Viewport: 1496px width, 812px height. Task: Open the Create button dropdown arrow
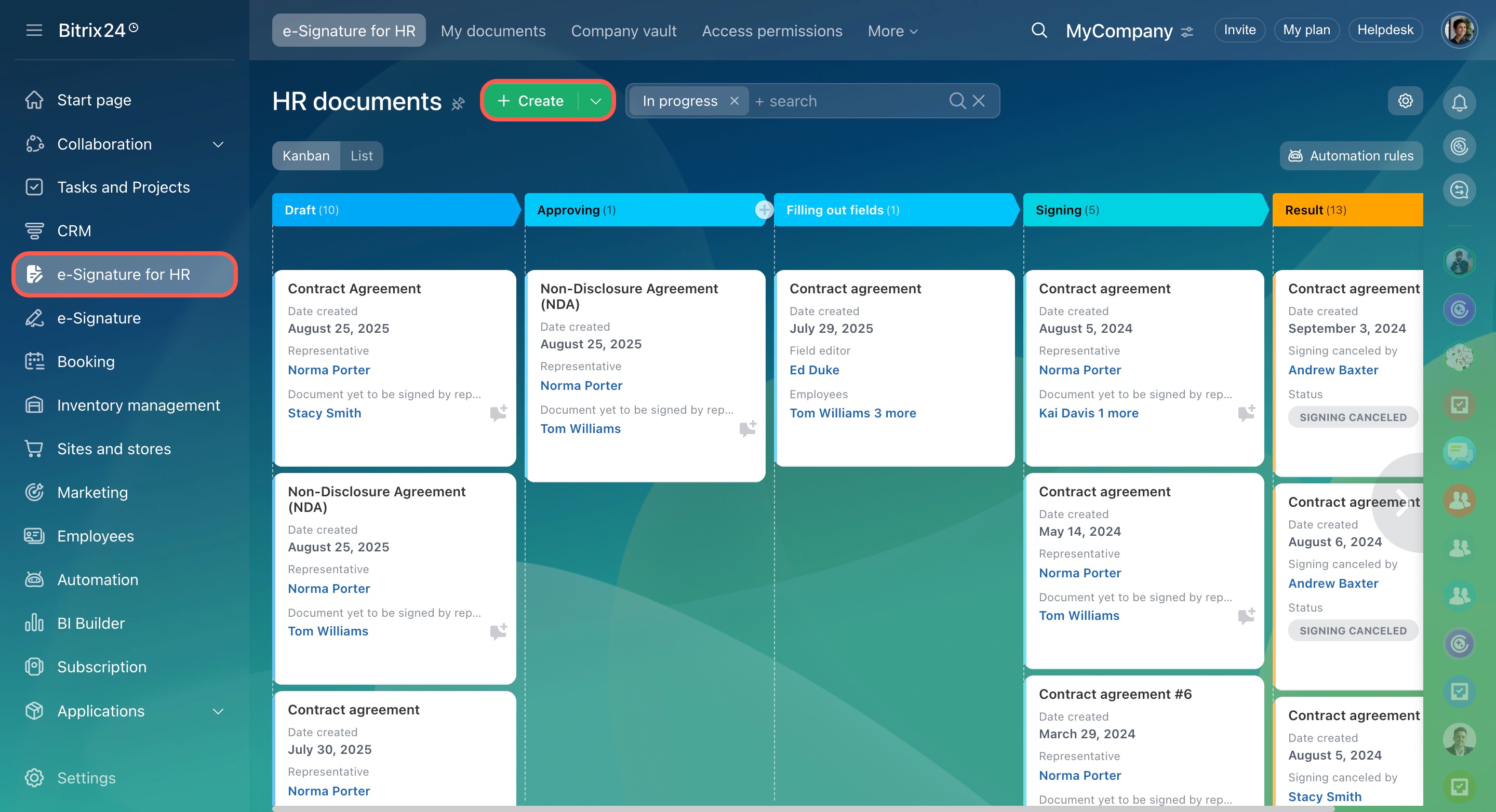coord(595,101)
